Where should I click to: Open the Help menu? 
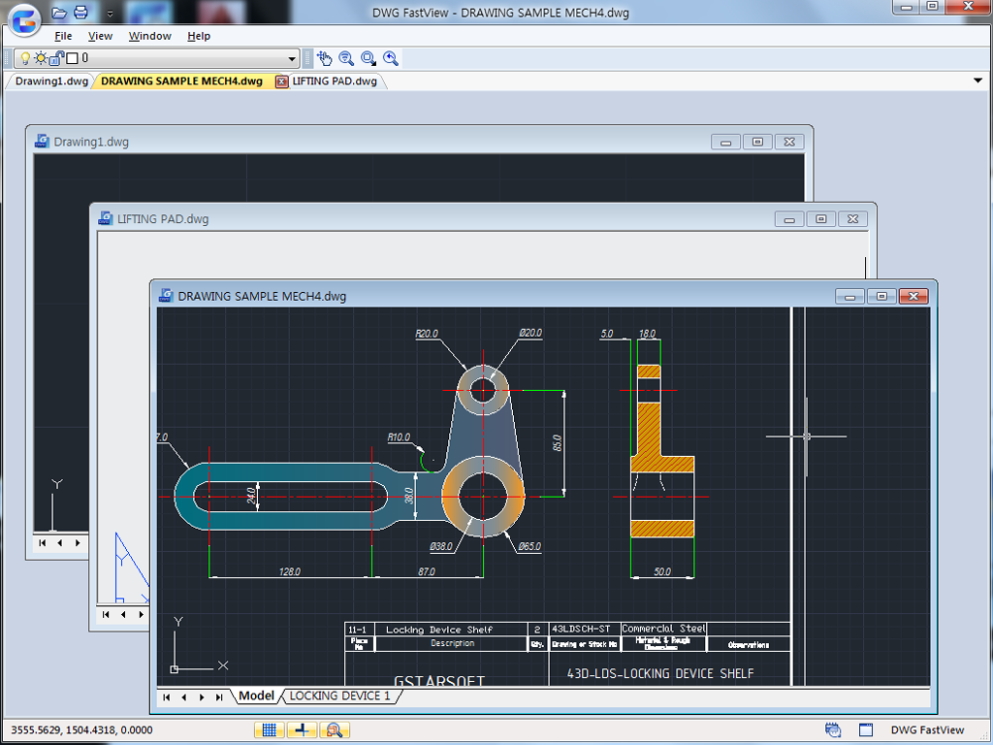(199, 36)
